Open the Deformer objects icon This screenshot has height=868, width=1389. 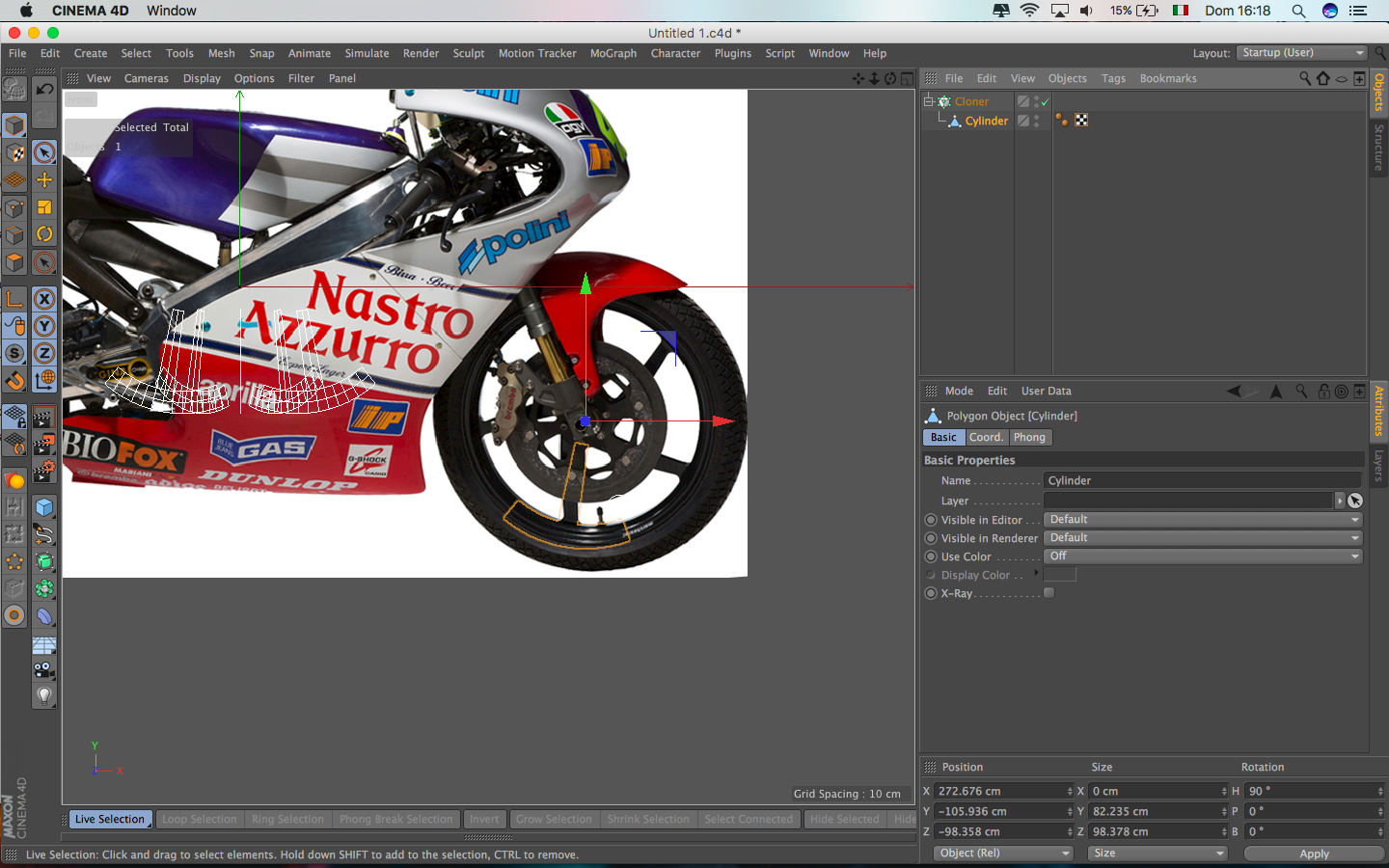point(44,615)
